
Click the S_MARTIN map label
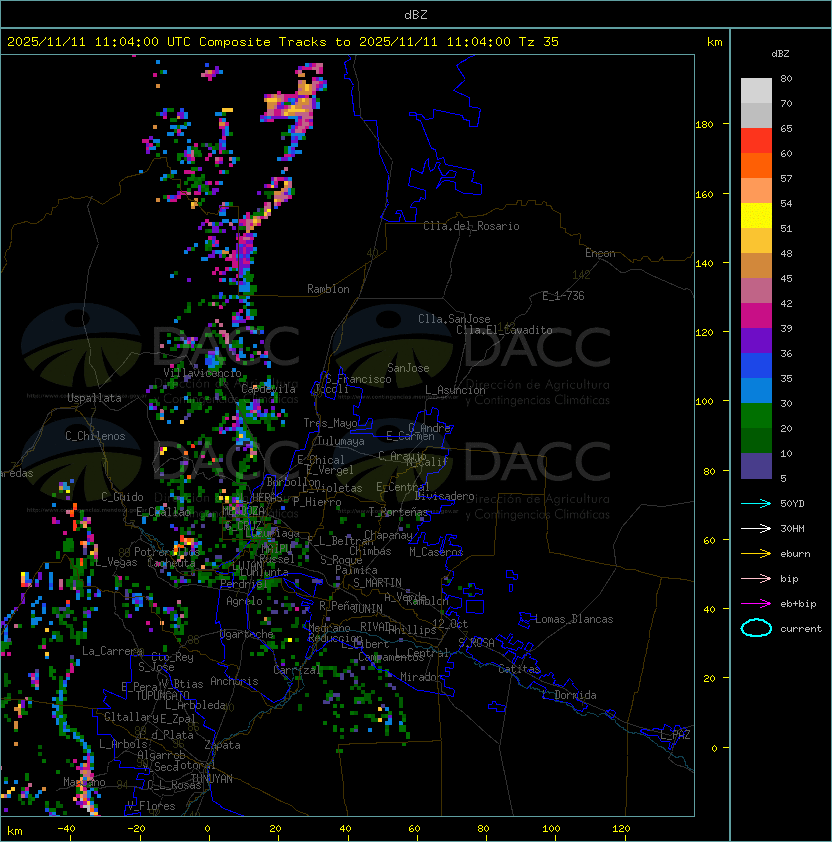[377, 583]
